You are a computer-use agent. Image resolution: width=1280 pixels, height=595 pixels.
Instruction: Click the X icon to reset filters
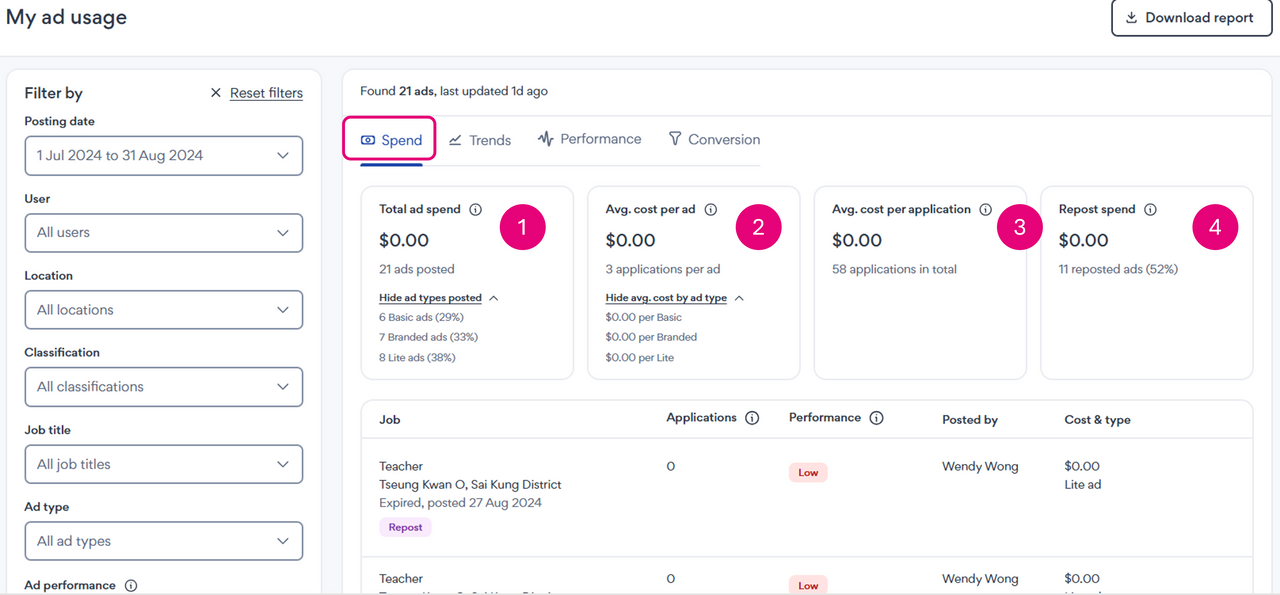tap(215, 93)
